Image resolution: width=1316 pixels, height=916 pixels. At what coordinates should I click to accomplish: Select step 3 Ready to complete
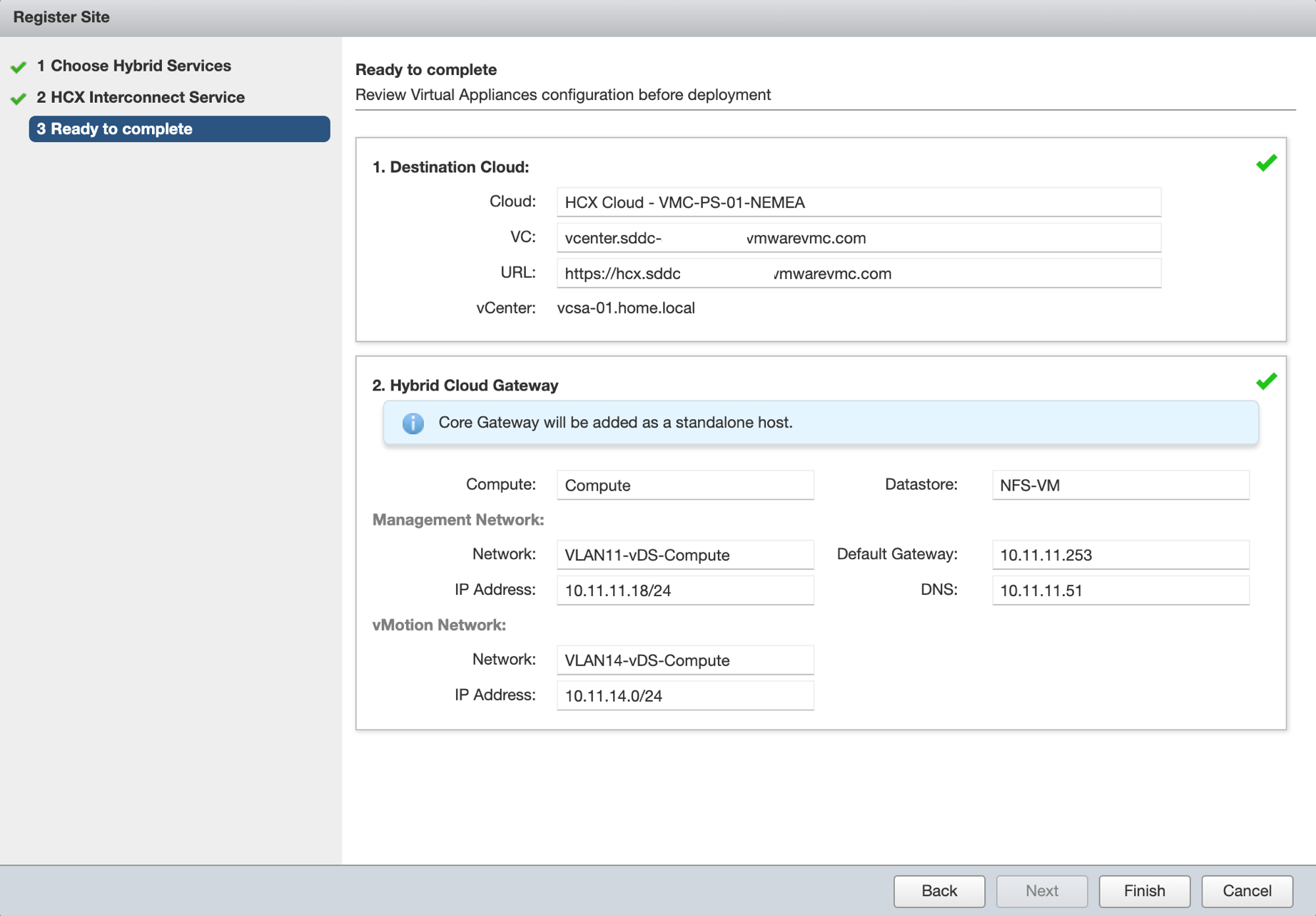(179, 129)
